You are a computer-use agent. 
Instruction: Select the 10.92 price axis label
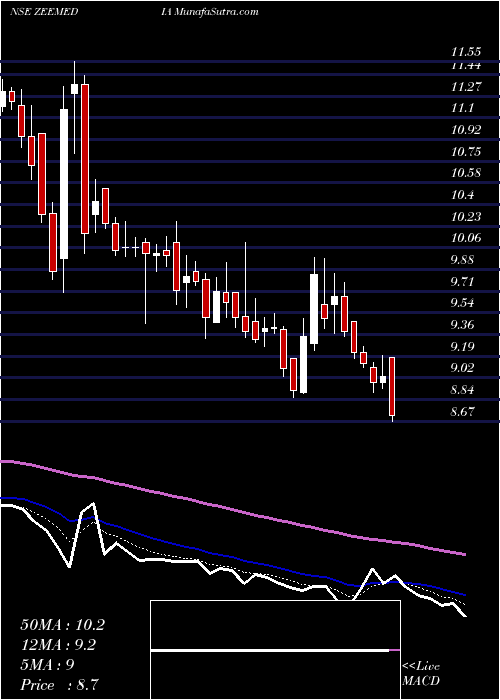[x=466, y=130]
